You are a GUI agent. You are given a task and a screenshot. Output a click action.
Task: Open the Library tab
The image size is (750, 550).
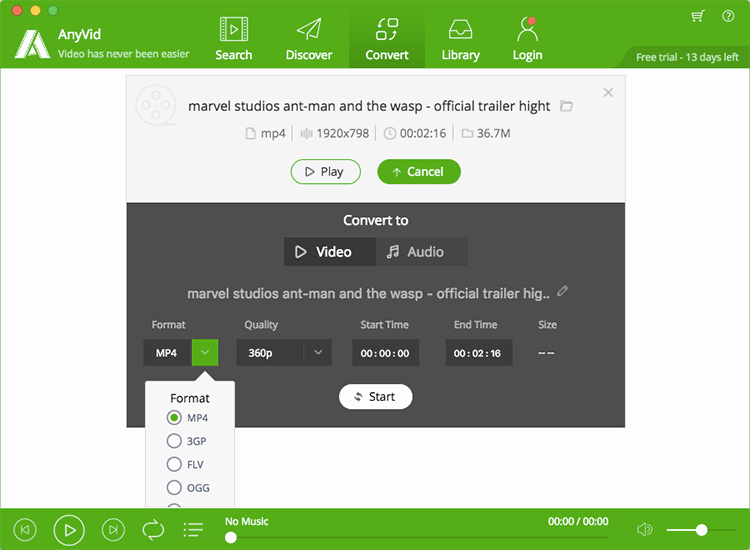tap(460, 39)
